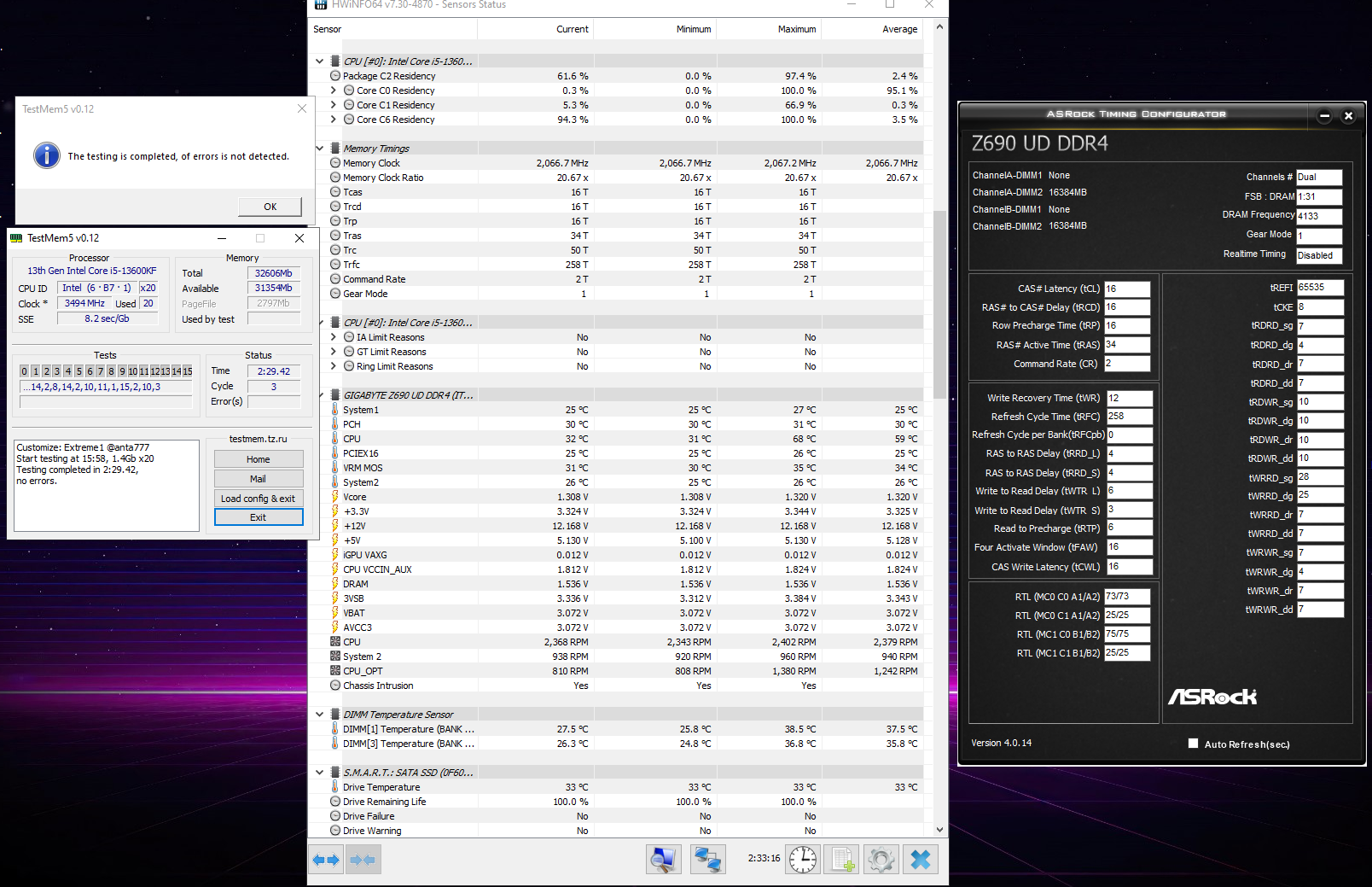Click the networked computers icon in HWiNFO toolbar
The width and height of the screenshot is (1372, 887).
coord(707,860)
